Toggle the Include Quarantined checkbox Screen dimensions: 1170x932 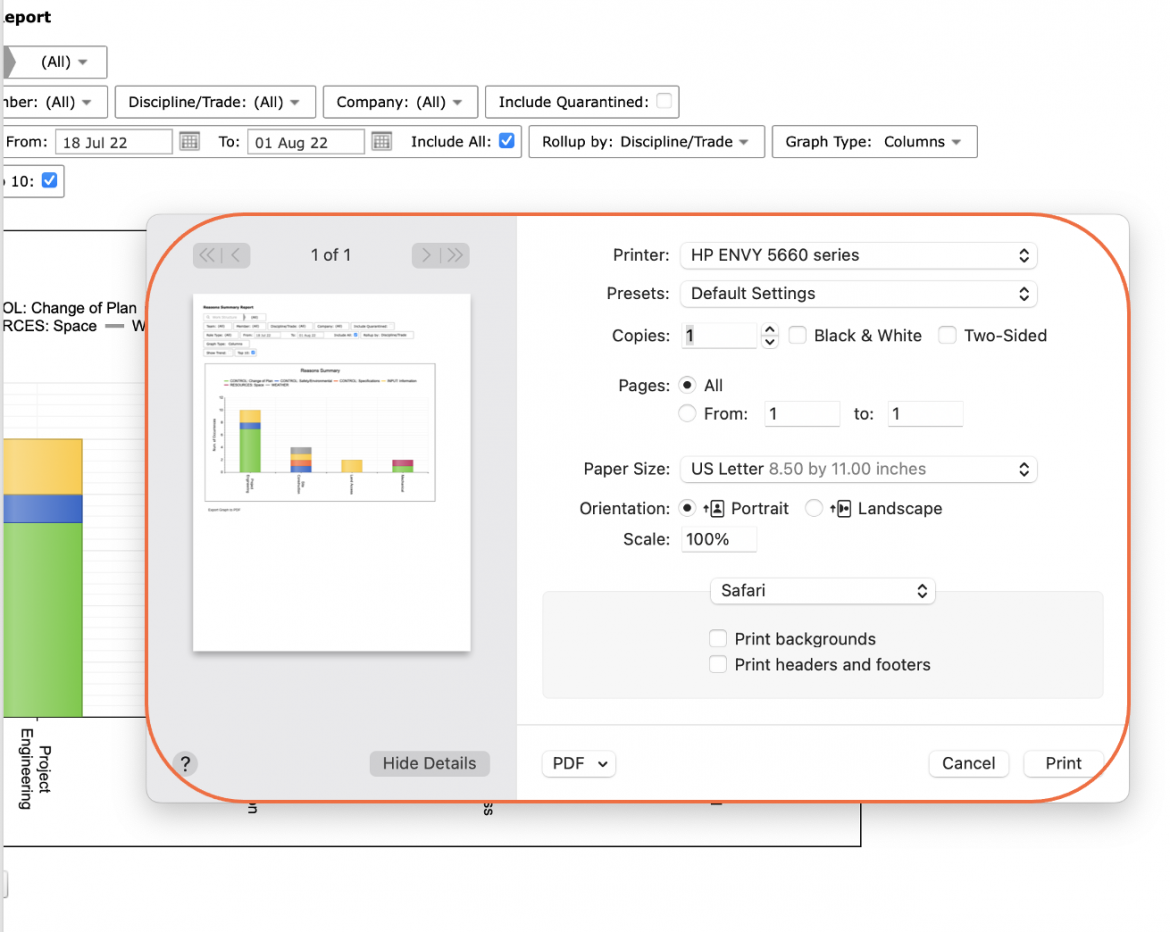[663, 101]
